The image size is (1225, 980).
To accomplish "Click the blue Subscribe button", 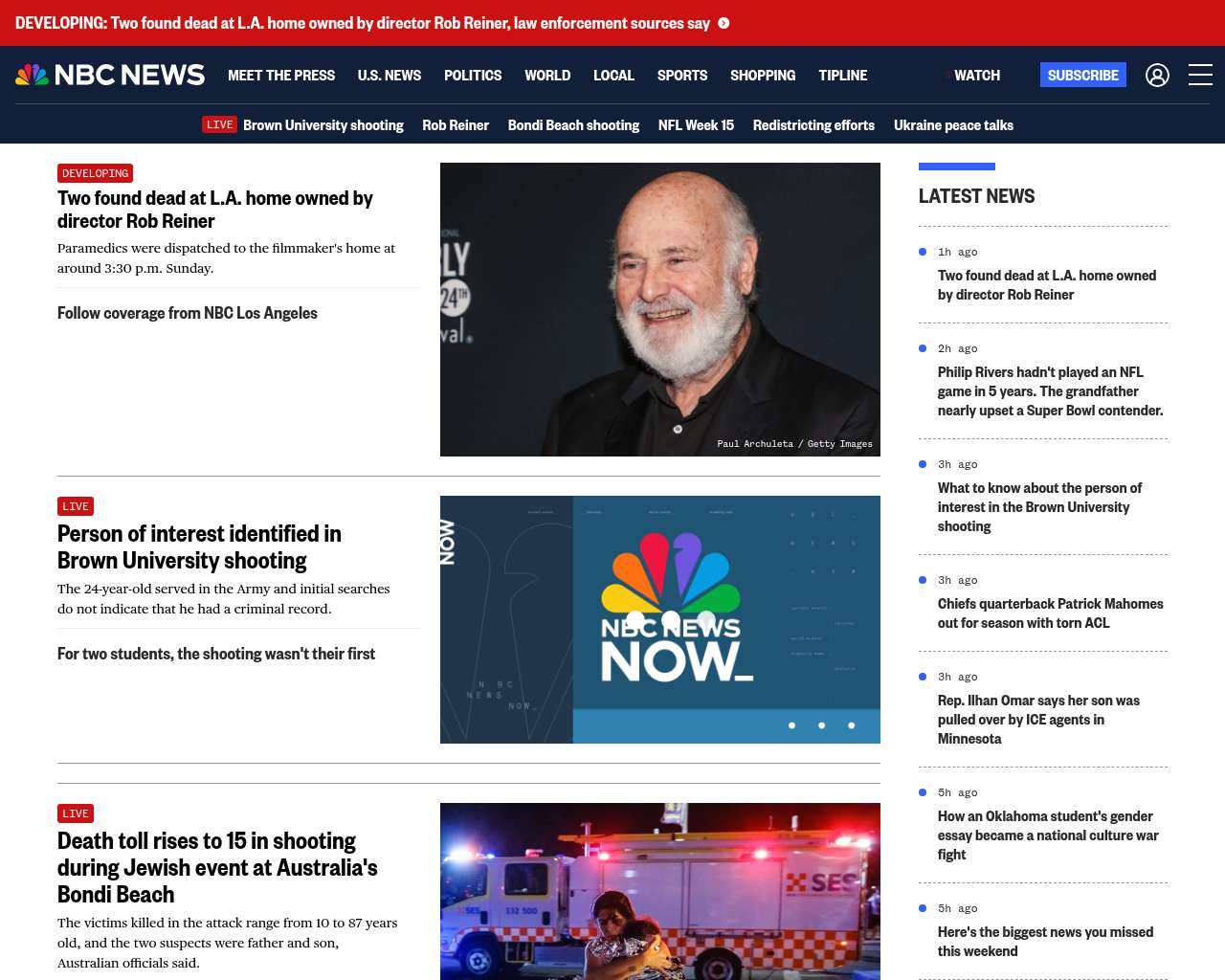I will click(1083, 75).
